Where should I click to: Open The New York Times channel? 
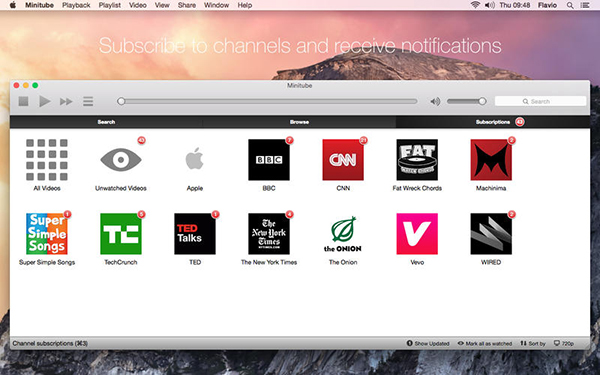[269, 234]
